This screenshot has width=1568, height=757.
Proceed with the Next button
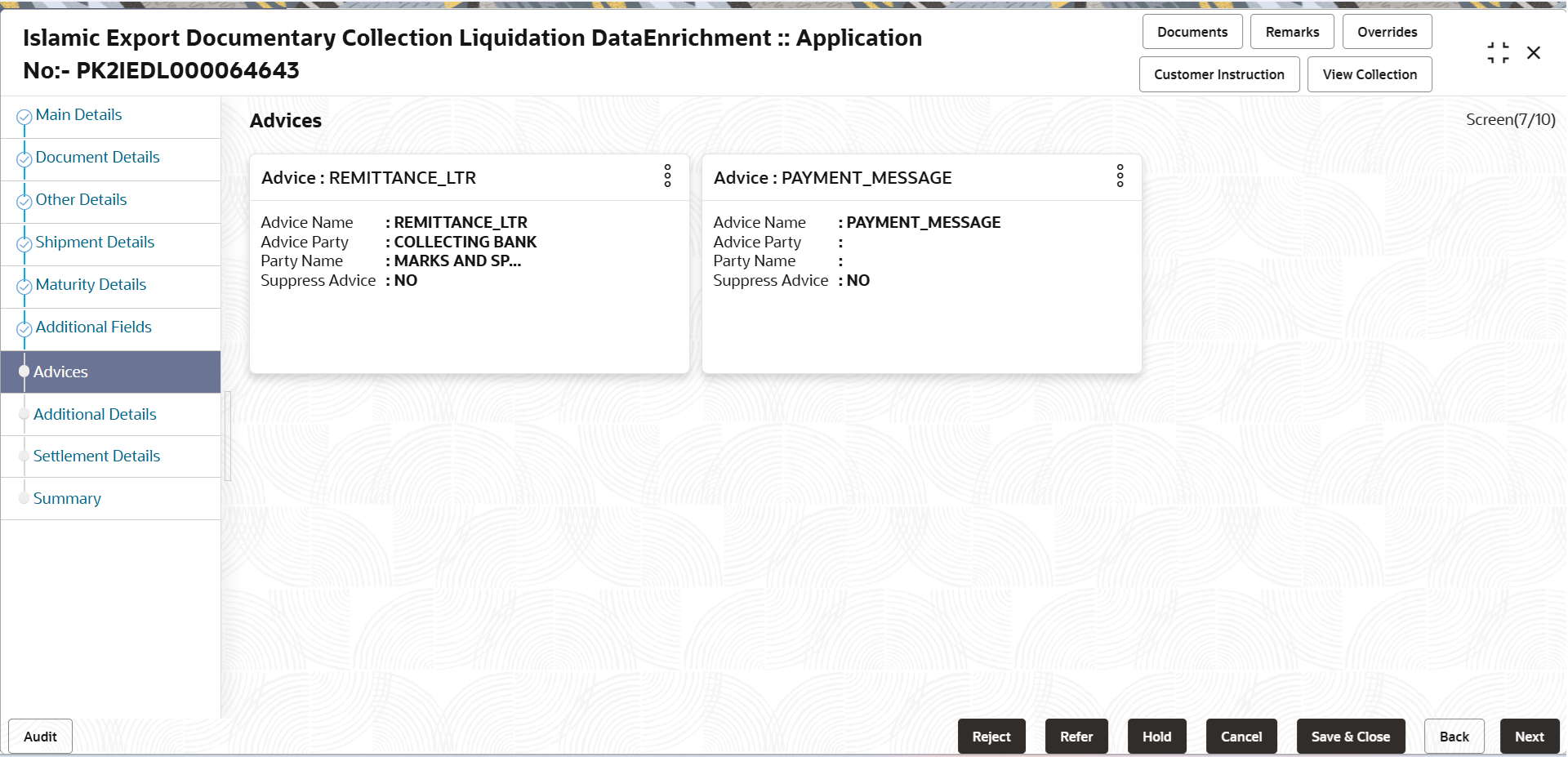pyautogui.click(x=1530, y=737)
